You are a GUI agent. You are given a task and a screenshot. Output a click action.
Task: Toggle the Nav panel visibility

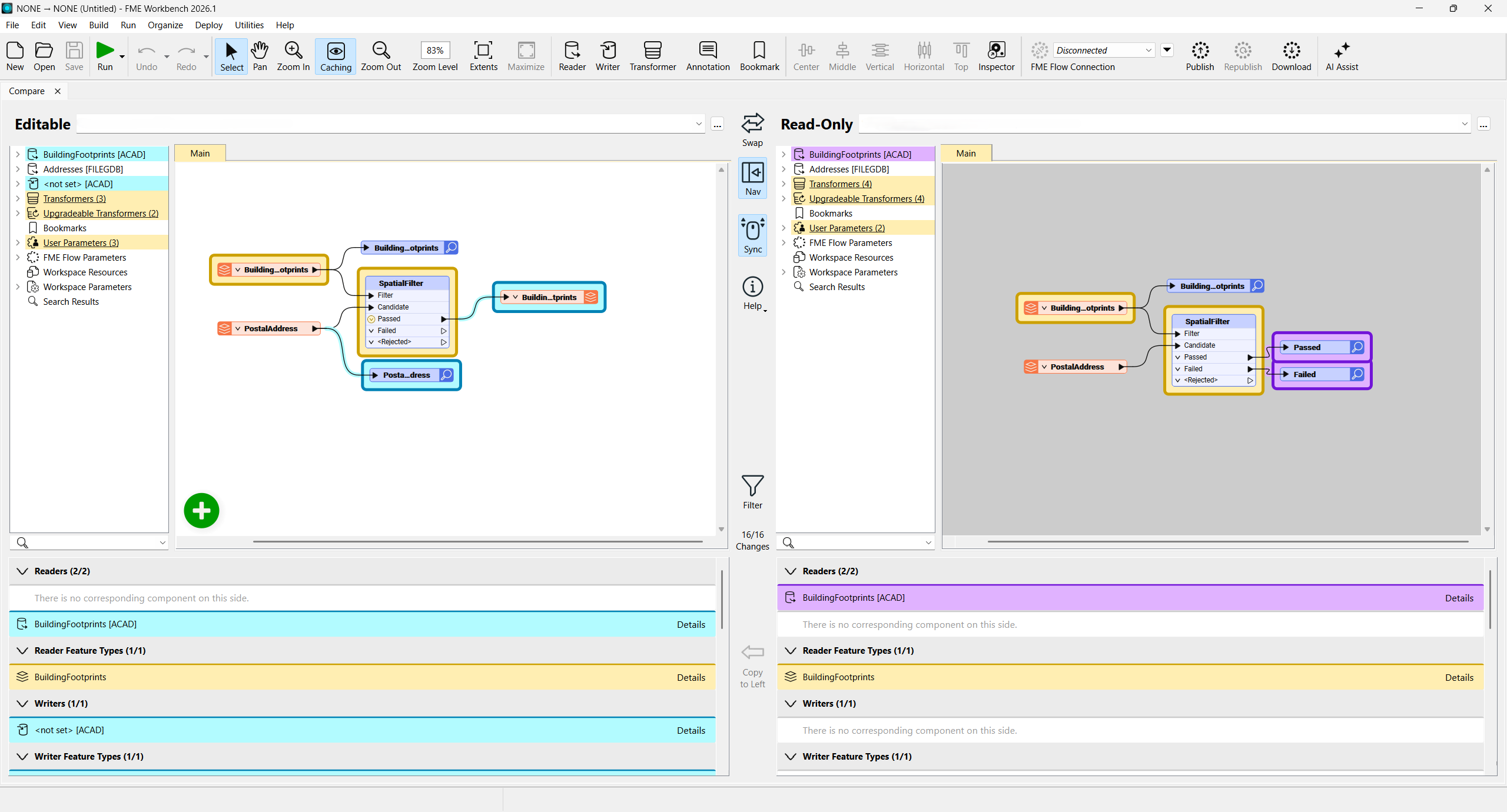pos(752,179)
